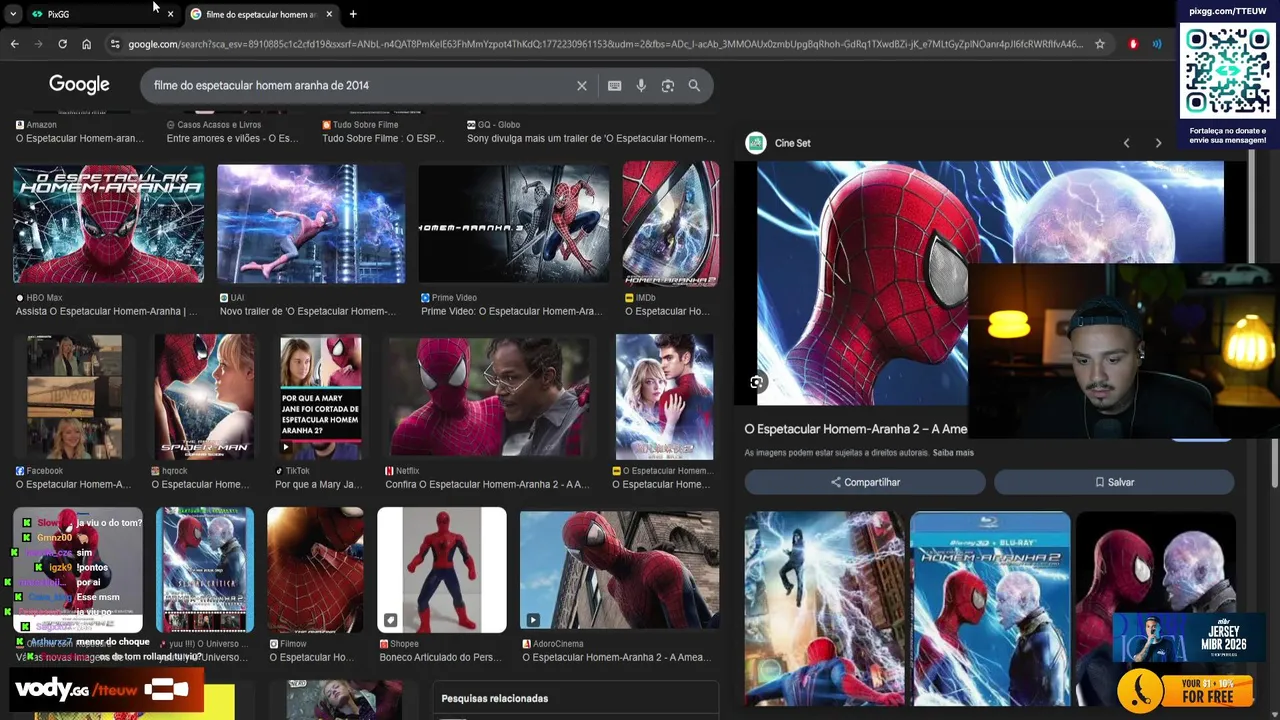Close the PixGG tab
The height and width of the screenshot is (720, 1280).
coord(170,14)
